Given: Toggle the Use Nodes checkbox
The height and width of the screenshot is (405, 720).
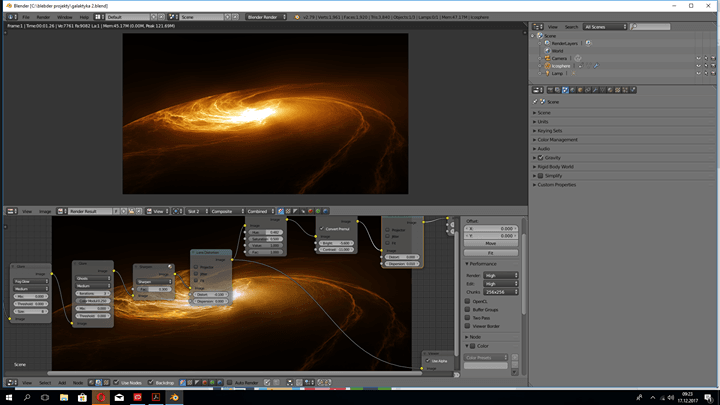Looking at the screenshot, I should [x=116, y=382].
